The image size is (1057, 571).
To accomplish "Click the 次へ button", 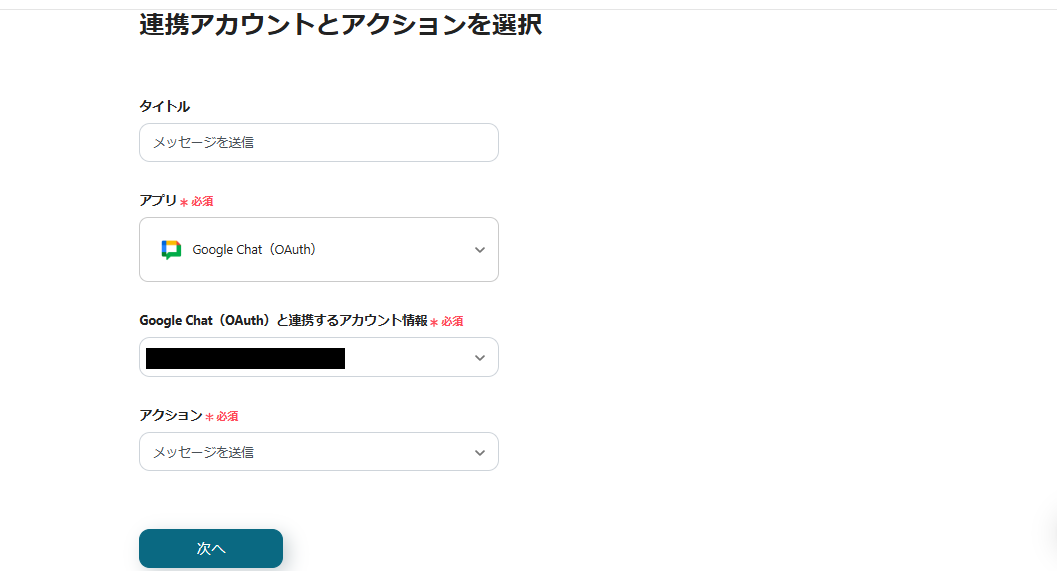I will coord(211,548).
